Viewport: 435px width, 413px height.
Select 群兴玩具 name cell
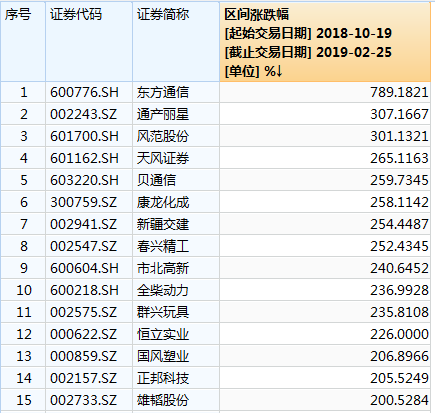[176, 312]
